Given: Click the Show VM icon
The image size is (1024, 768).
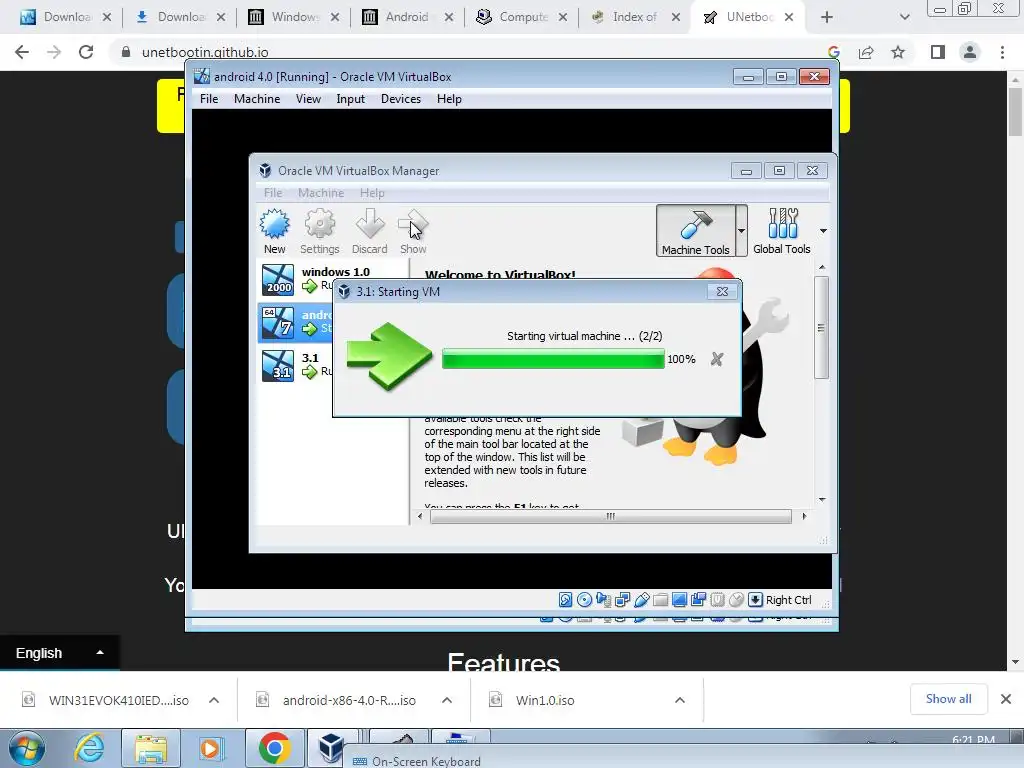Looking at the screenshot, I should pyautogui.click(x=413, y=232).
